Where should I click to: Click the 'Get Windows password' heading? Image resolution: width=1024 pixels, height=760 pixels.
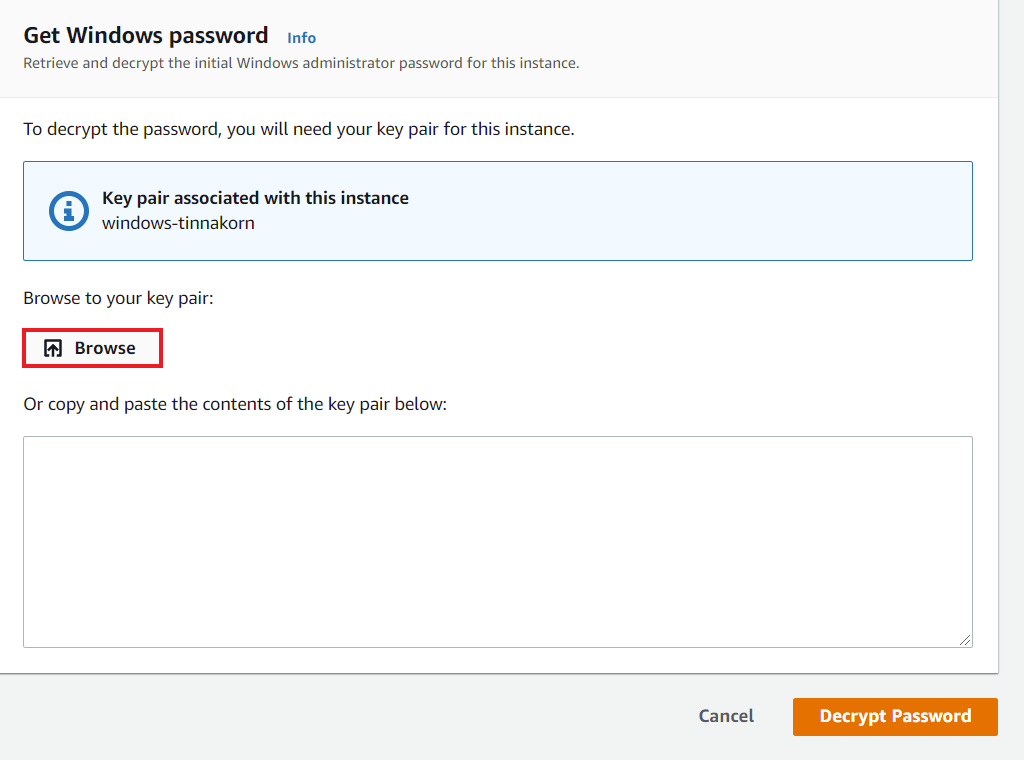coord(146,36)
